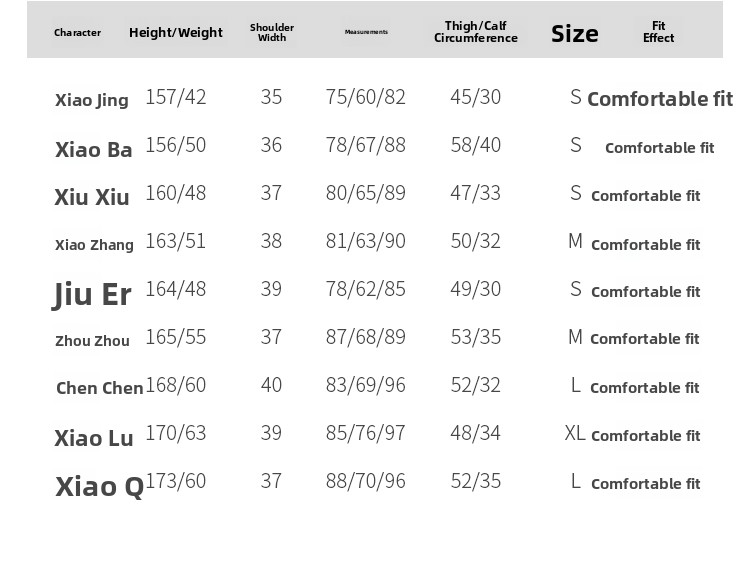Click the name Xiao Lu
The height and width of the screenshot is (561, 750).
point(94,437)
